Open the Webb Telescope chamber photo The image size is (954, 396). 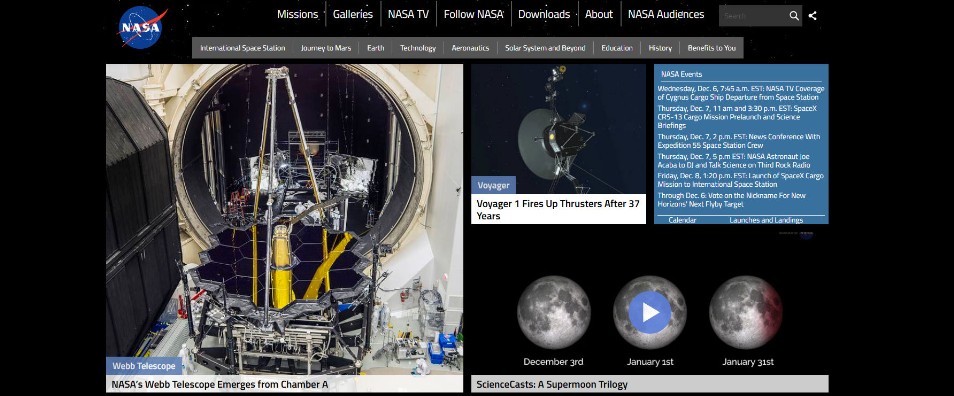click(284, 219)
